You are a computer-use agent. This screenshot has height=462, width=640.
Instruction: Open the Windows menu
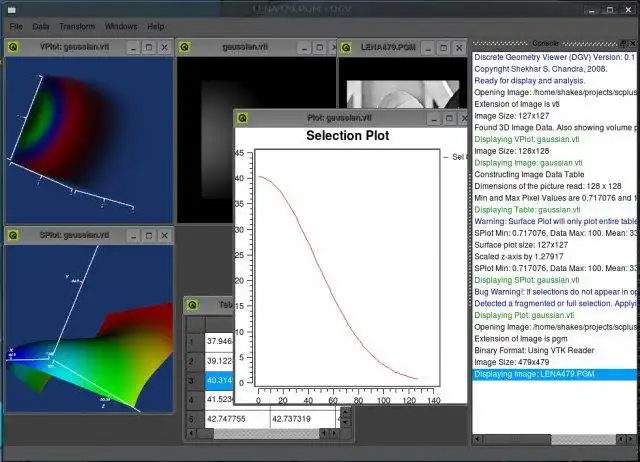[x=121, y=25]
